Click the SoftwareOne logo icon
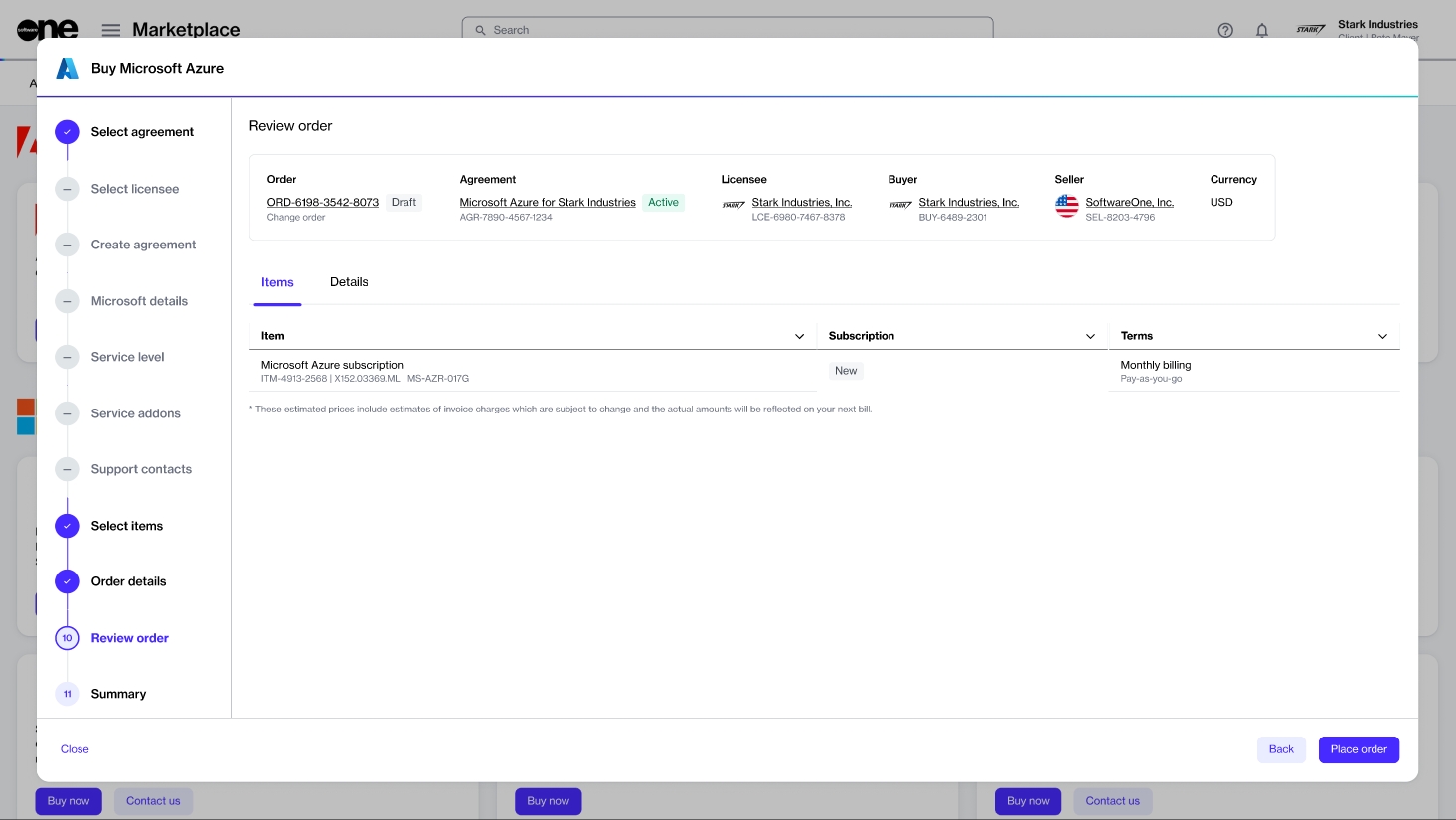 (x=47, y=29)
